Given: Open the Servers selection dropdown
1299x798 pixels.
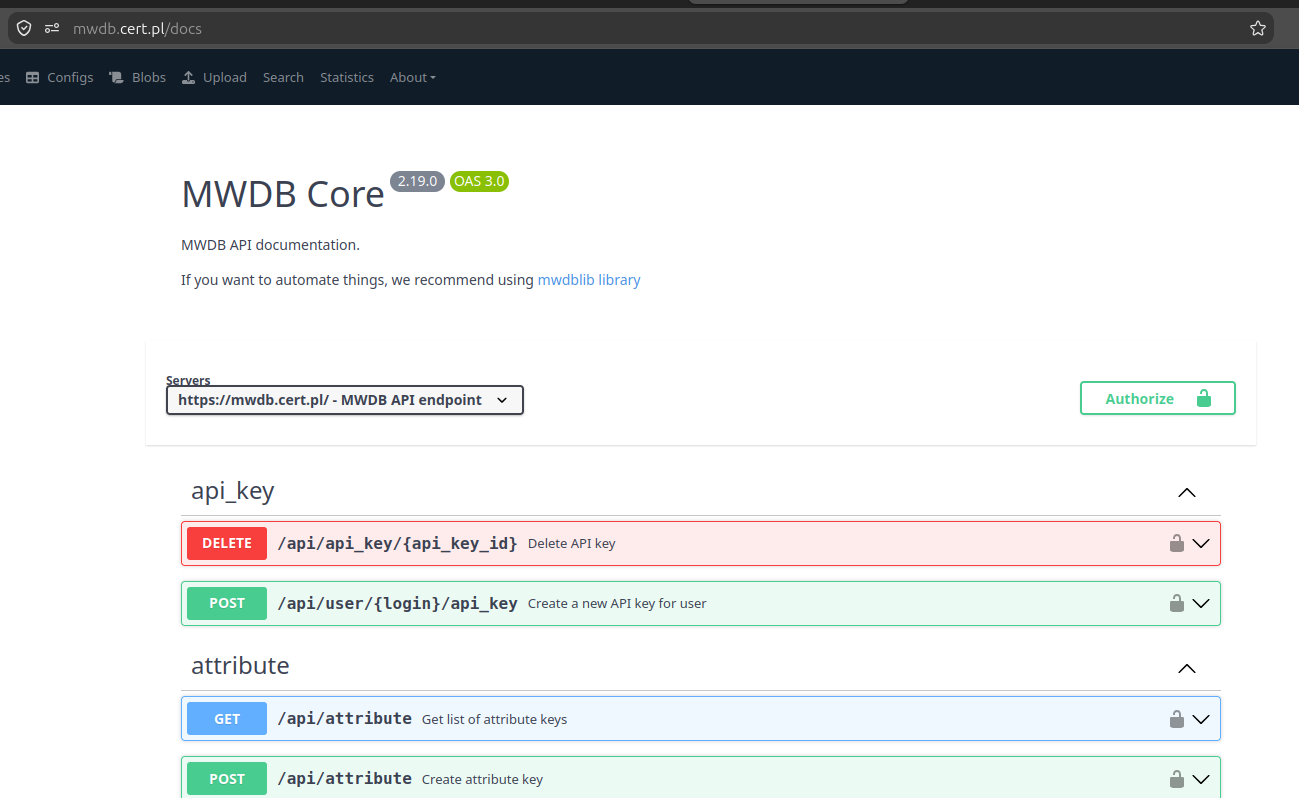Looking at the screenshot, I should [345, 400].
